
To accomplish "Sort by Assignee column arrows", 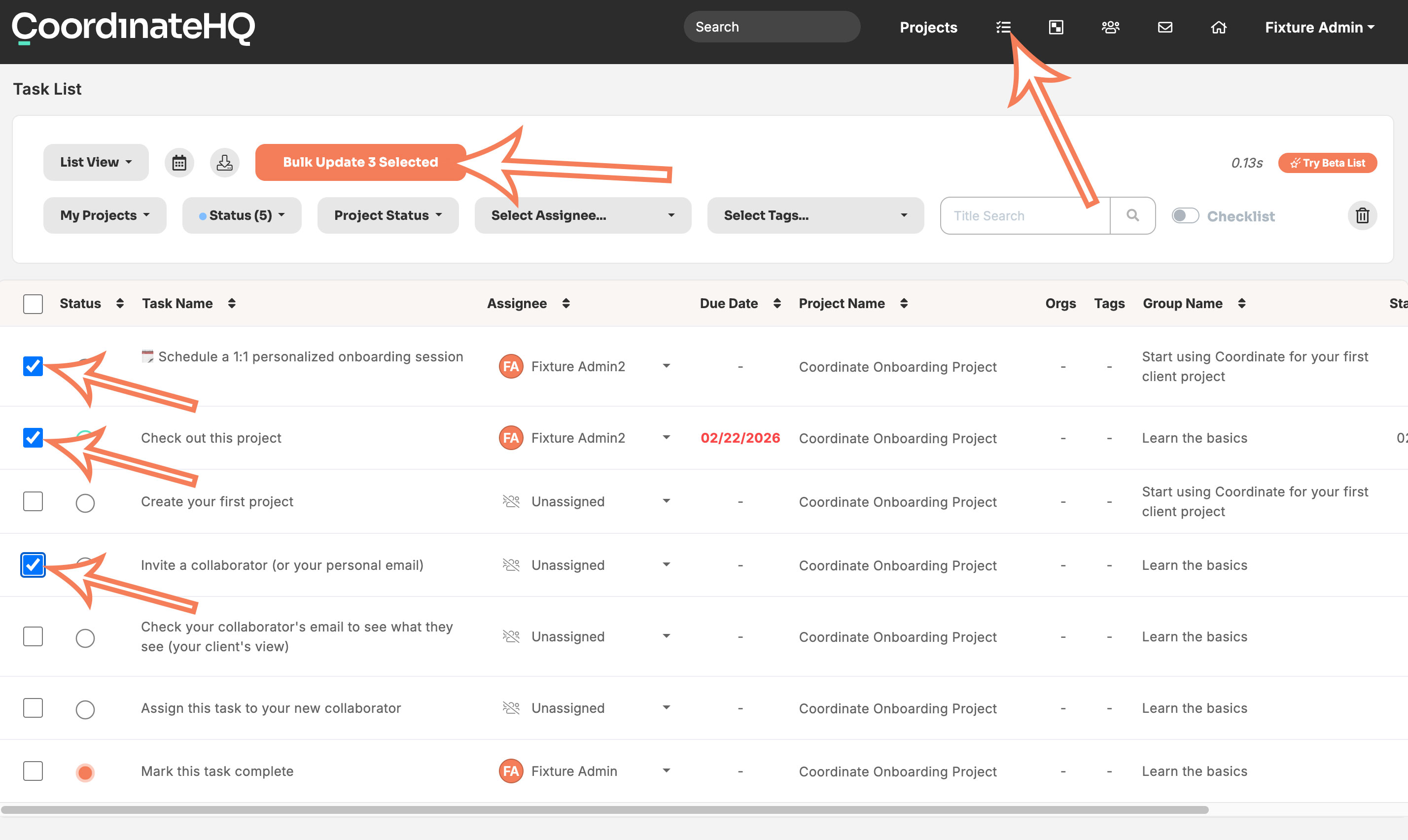I will (566, 303).
